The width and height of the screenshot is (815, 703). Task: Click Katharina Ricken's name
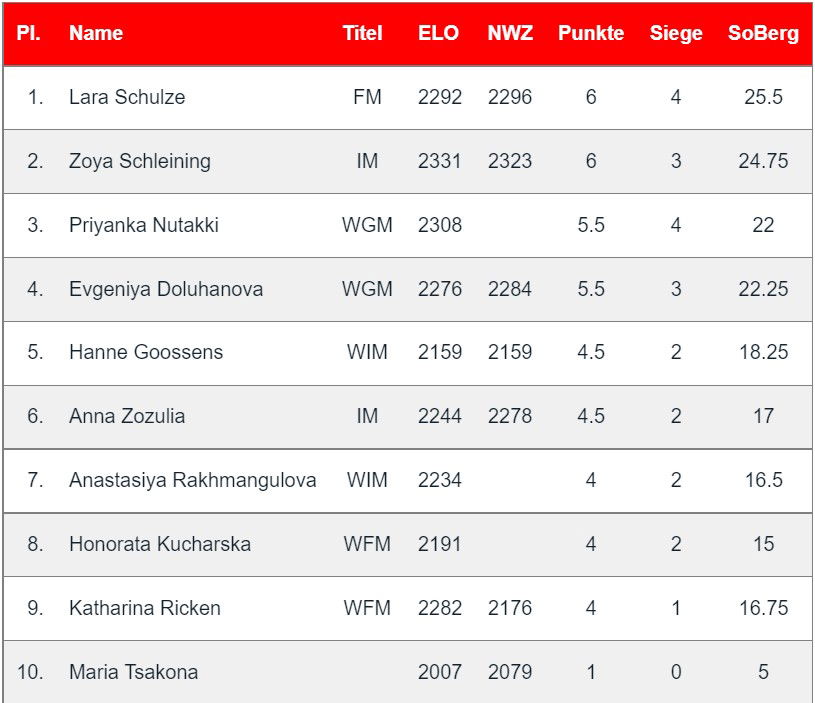[x=145, y=608]
